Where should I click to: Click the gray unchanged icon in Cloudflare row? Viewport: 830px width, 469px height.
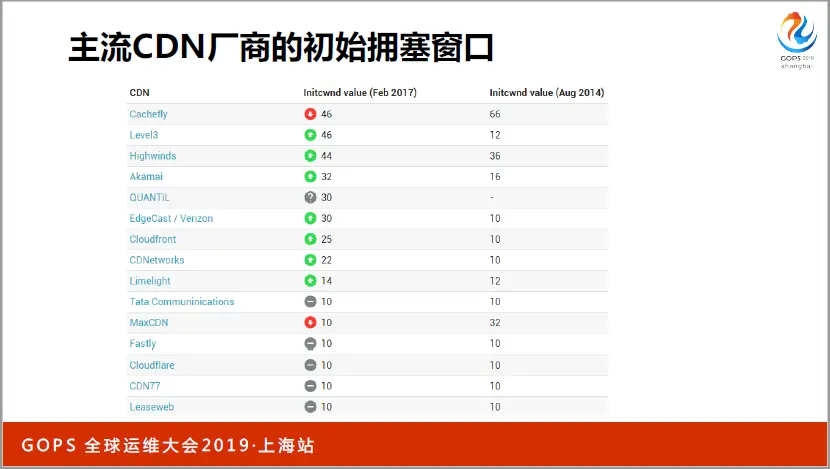[x=310, y=365]
